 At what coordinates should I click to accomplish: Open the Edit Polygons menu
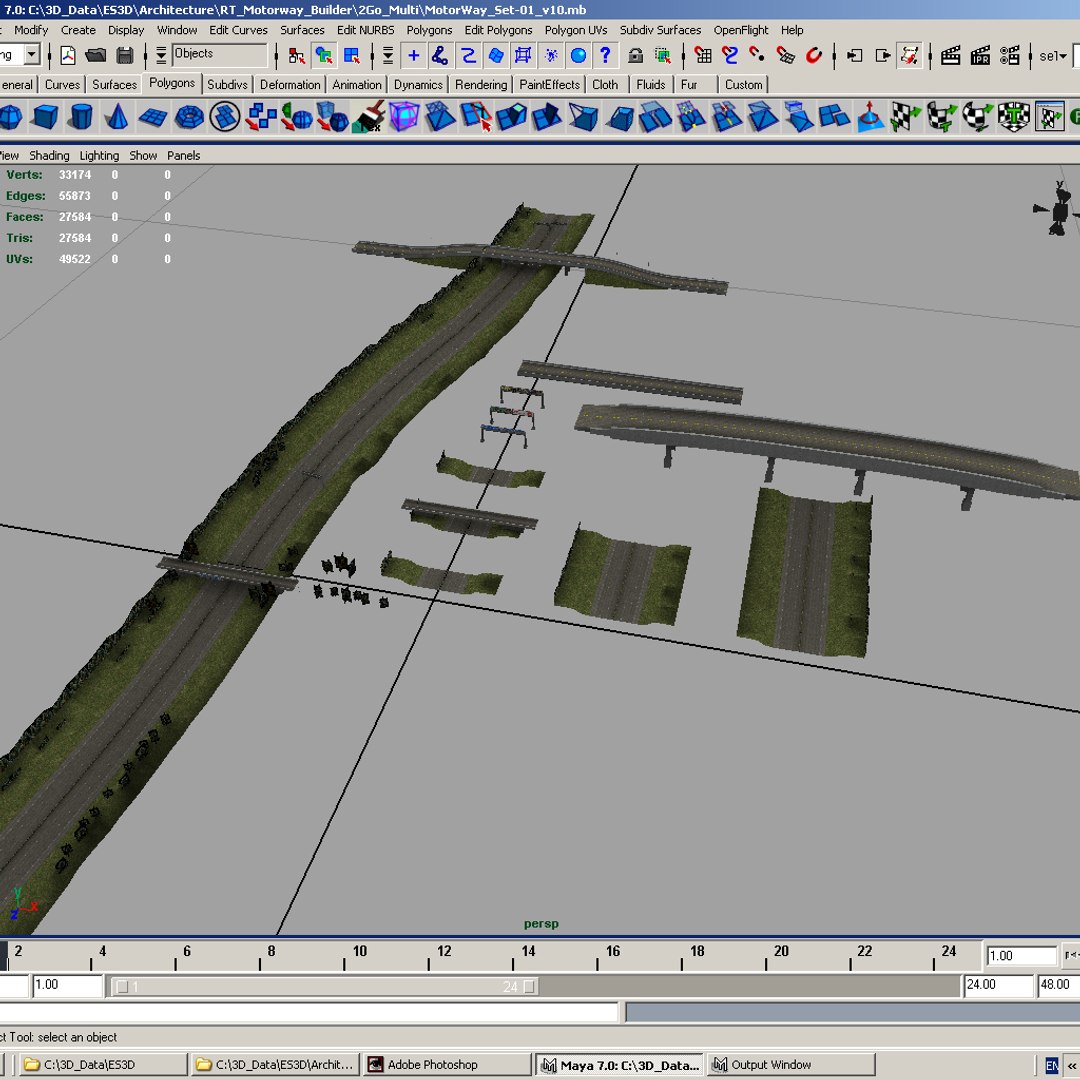(x=498, y=30)
